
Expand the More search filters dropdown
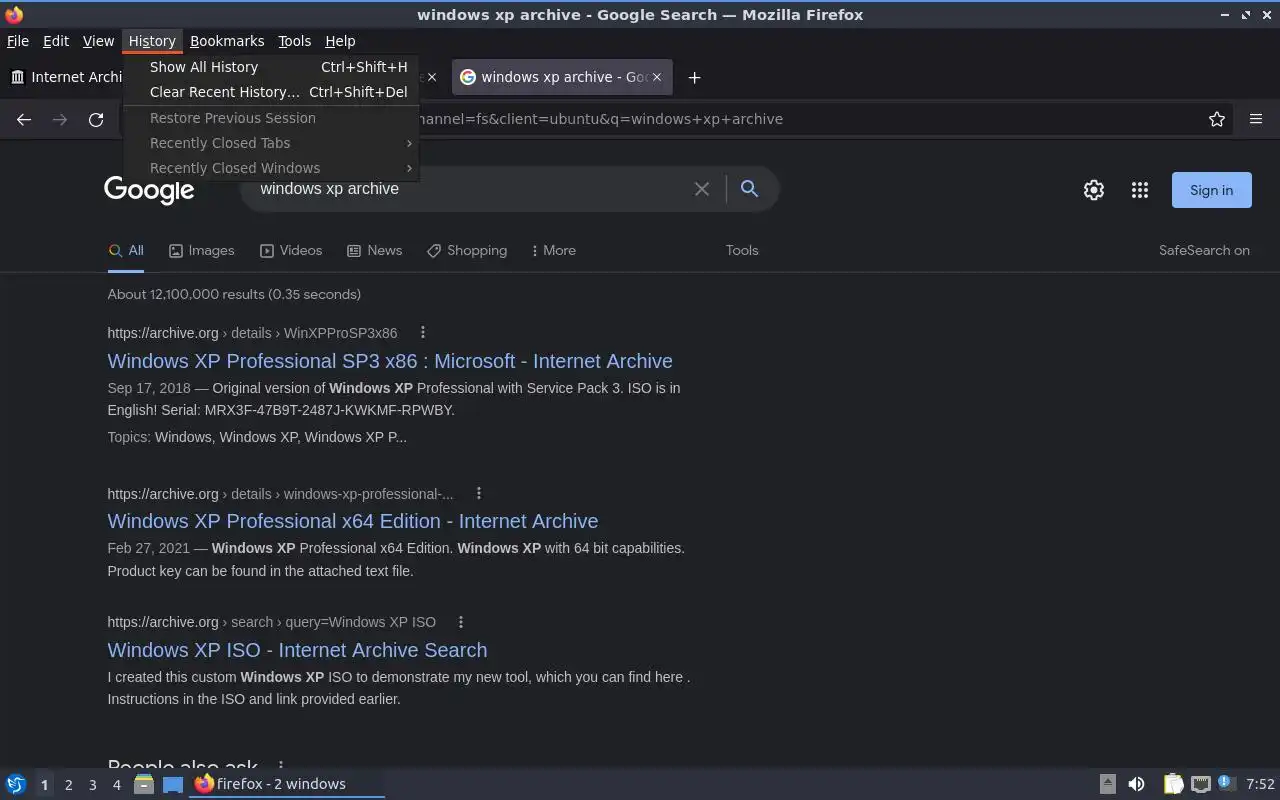click(x=553, y=250)
